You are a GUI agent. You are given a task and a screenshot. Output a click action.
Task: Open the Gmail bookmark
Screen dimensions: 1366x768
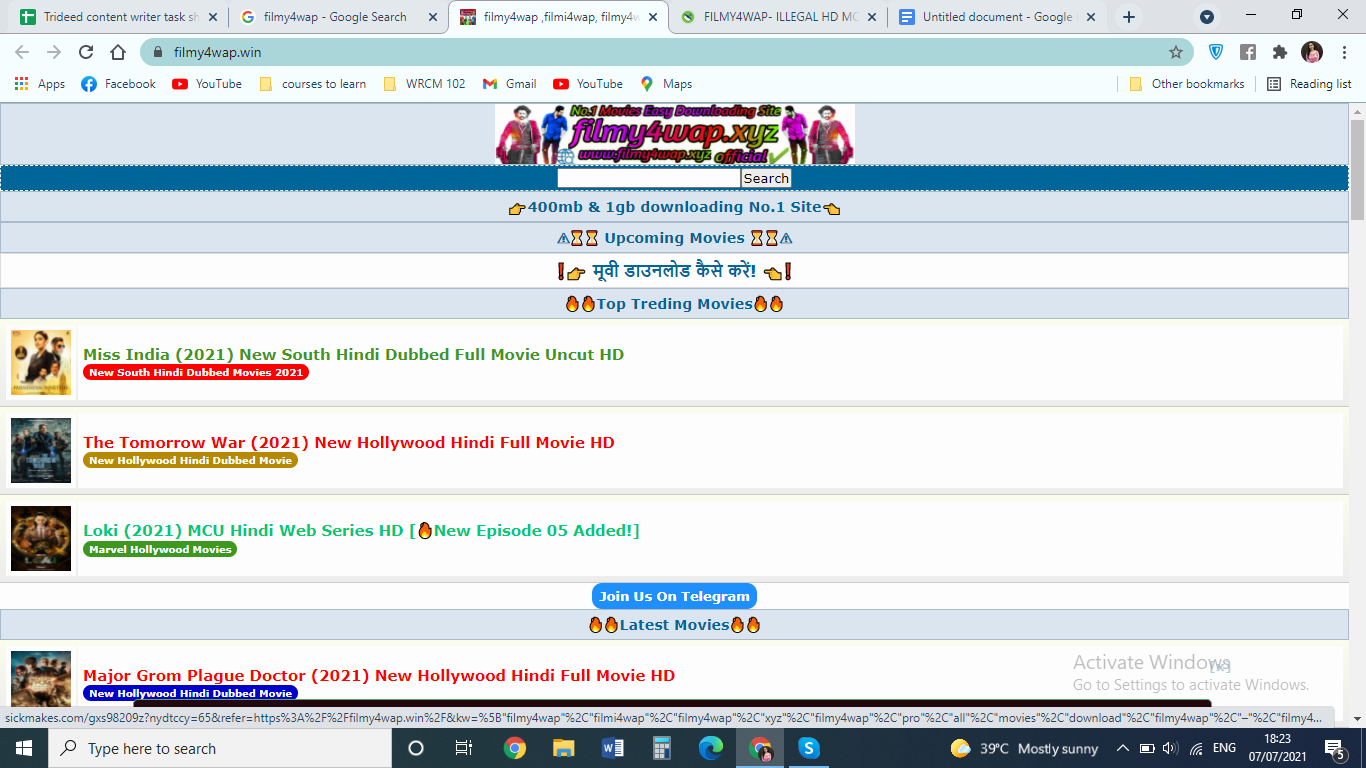509,84
